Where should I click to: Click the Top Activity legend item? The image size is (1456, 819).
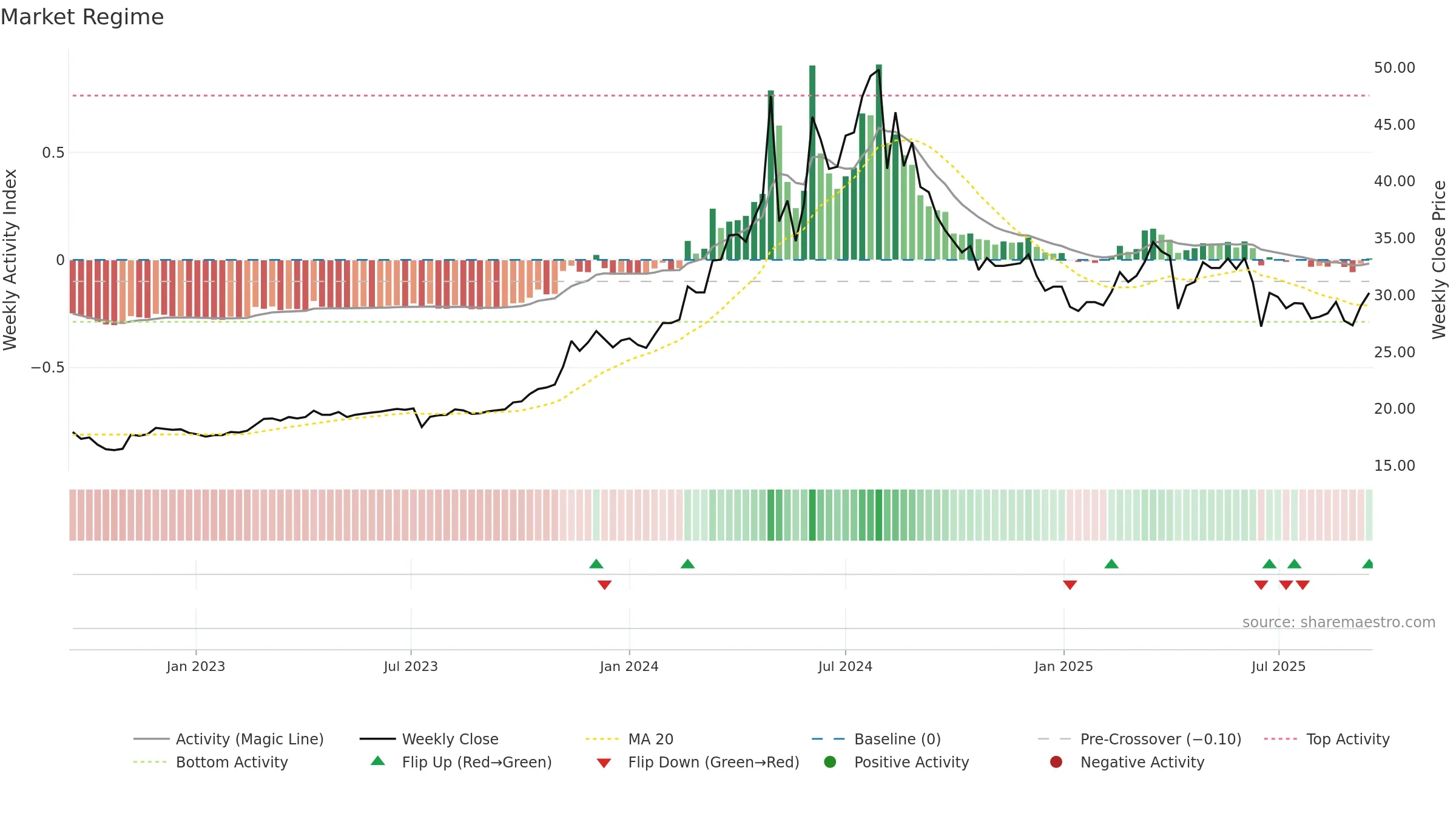click(1327, 739)
